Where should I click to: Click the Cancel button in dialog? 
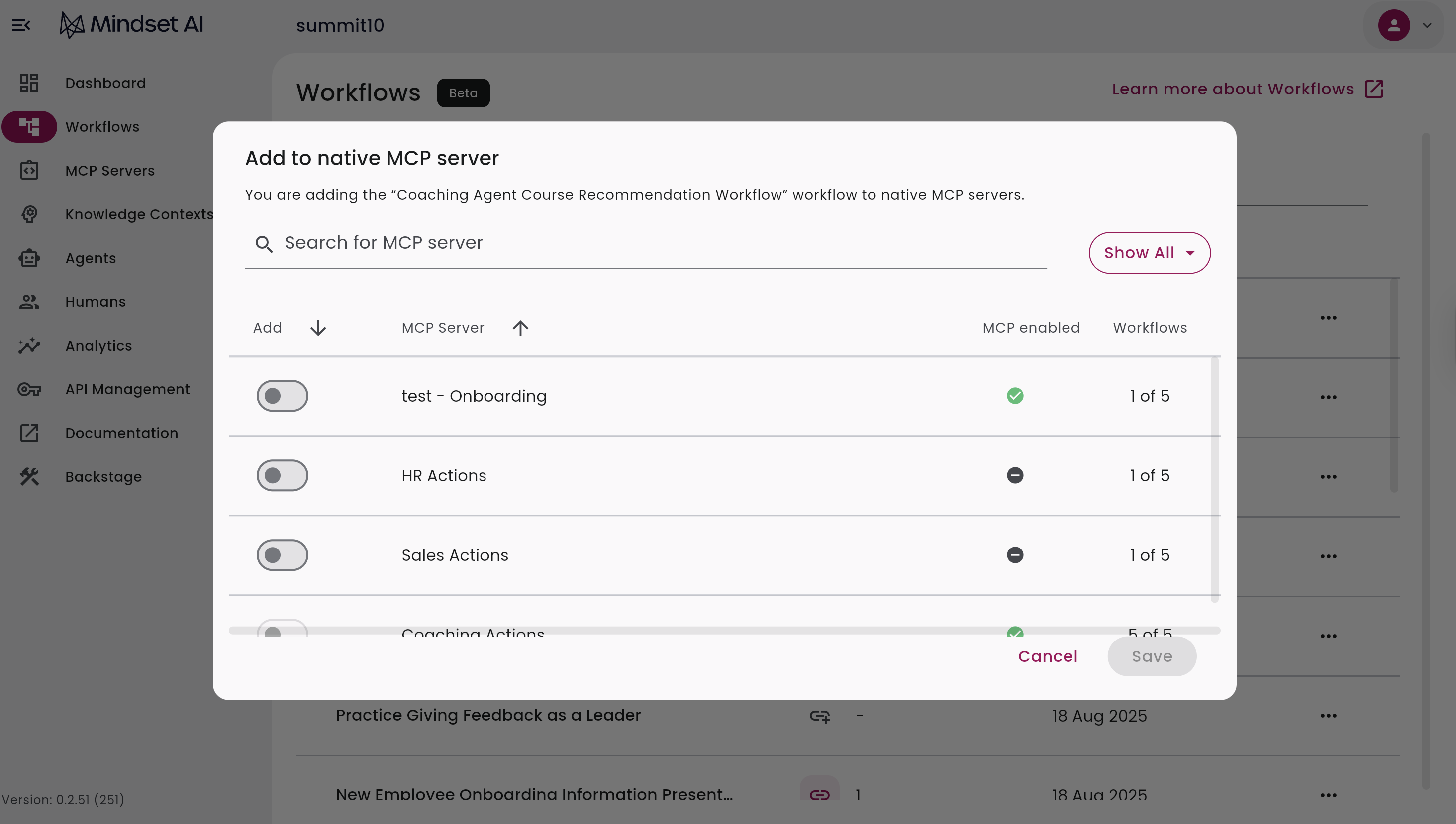click(x=1047, y=656)
